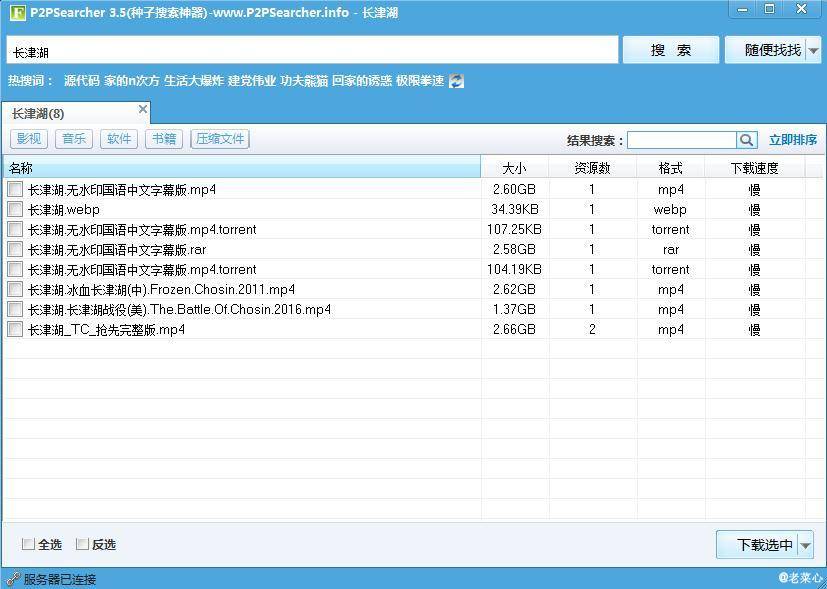Viewport: 827px width, 589px height.
Task: Minimize the P2PSearcher window
Action: pos(743,9)
